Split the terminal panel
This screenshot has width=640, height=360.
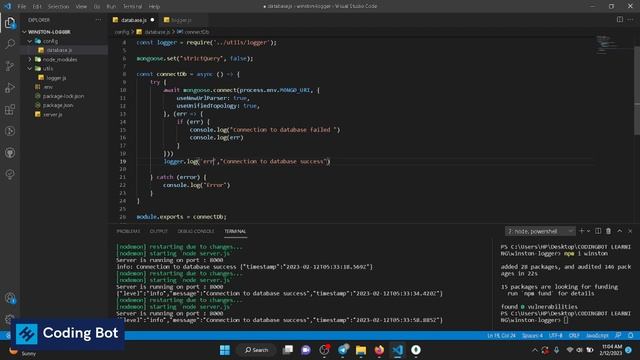[x=598, y=231]
